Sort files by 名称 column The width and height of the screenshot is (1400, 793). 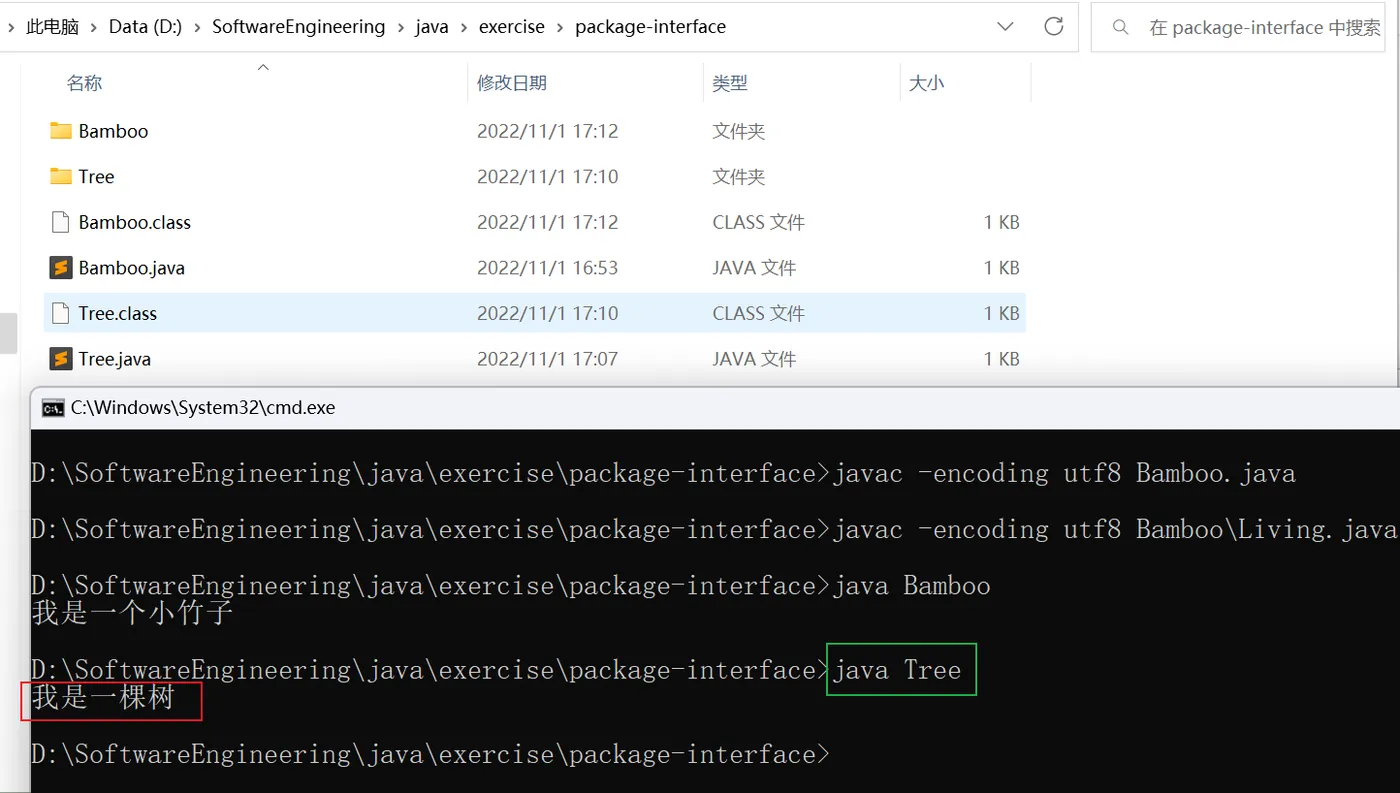coord(84,83)
